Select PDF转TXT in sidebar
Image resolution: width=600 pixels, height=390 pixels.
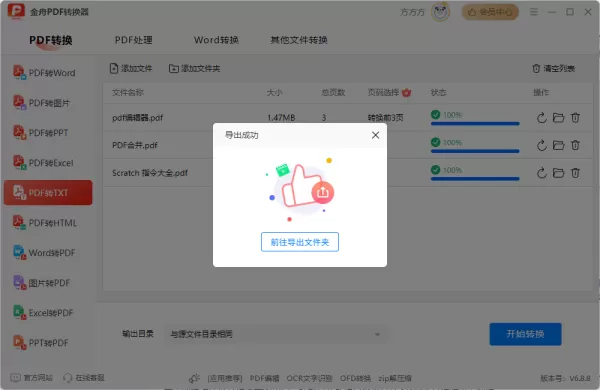click(48, 193)
